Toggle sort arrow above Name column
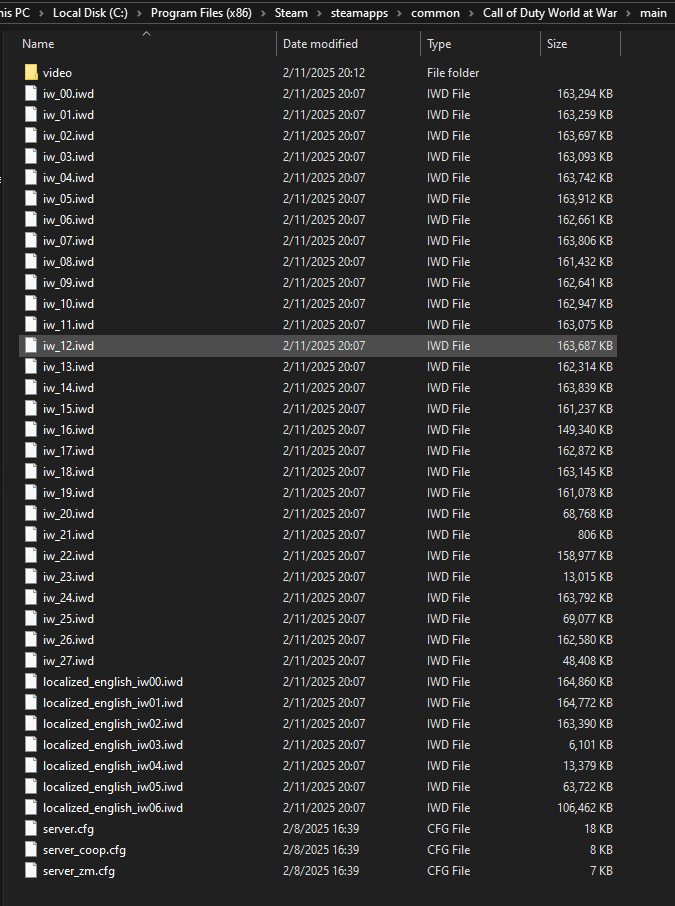This screenshot has height=906, width=675. [x=147, y=34]
